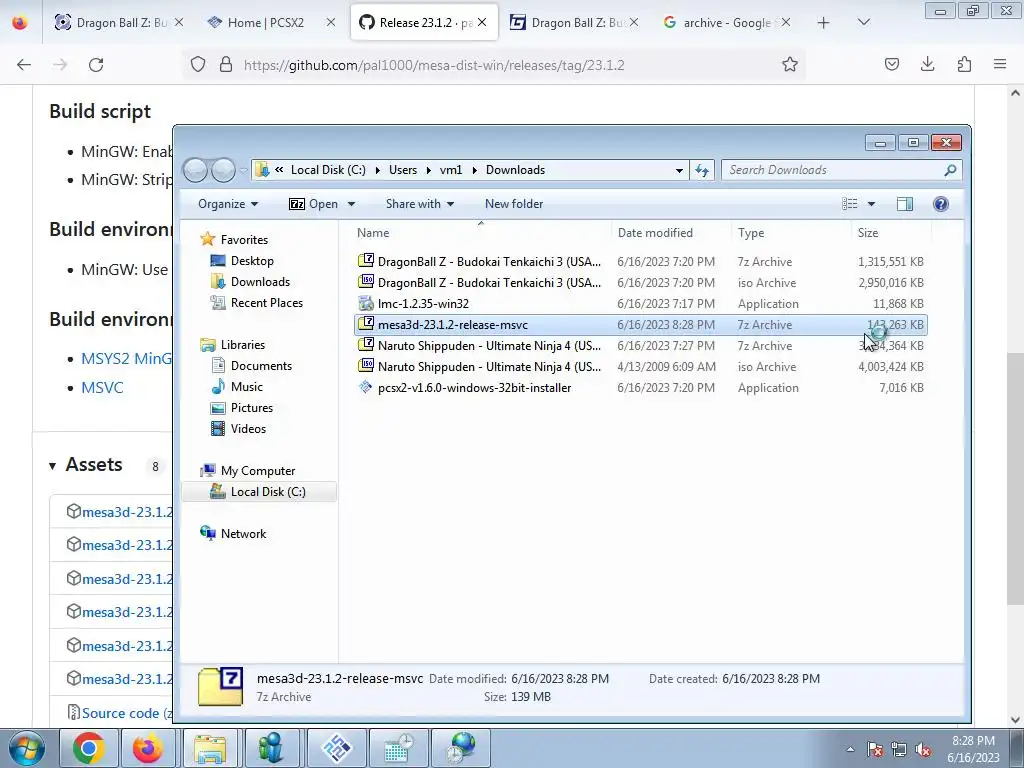
Task: Open Downloads in Favorites
Action: [x=250, y=281]
